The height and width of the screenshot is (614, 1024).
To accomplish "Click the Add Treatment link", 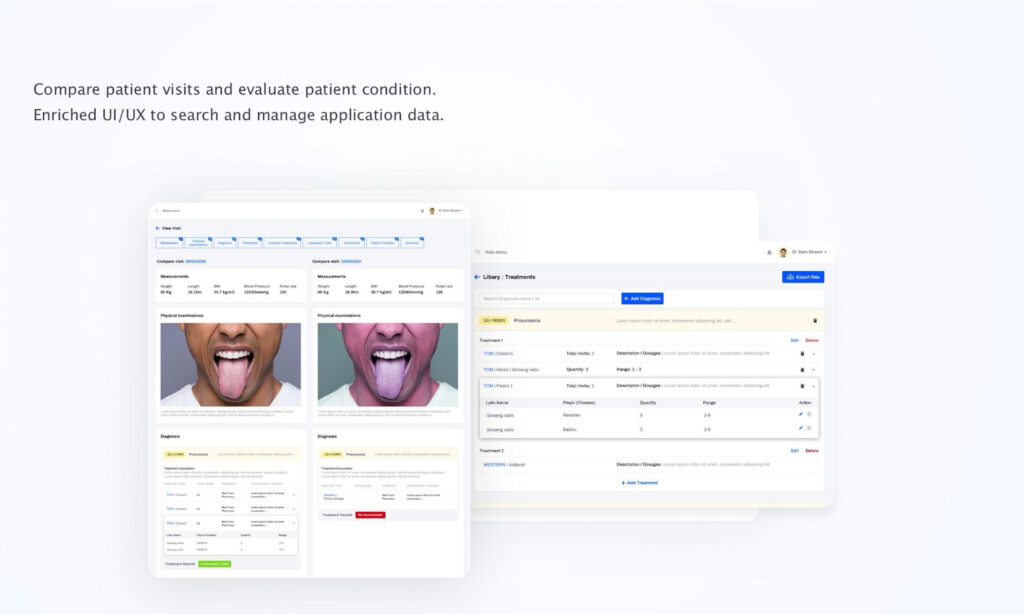I will (x=640, y=482).
